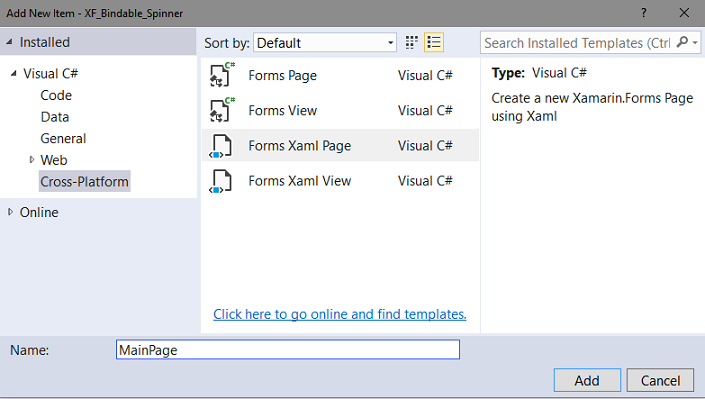Image resolution: width=705 pixels, height=399 pixels.
Task: Click the Forms Xaml Page template icon
Action: [221, 146]
